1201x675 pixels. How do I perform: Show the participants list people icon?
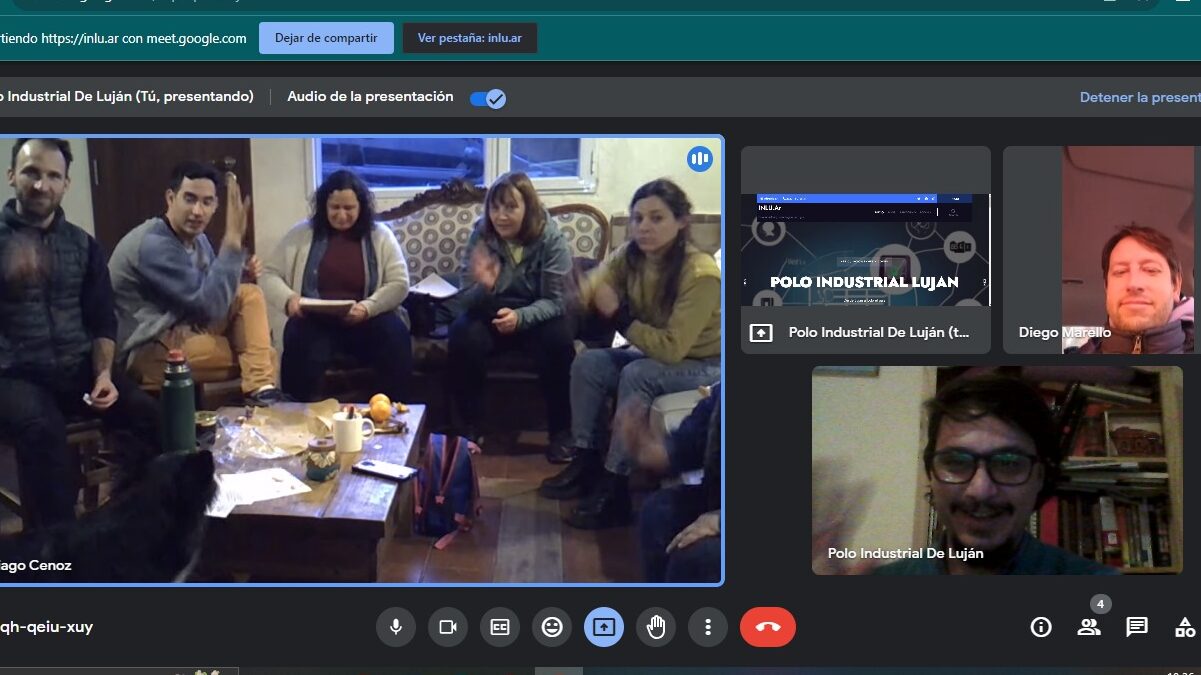(x=1089, y=627)
